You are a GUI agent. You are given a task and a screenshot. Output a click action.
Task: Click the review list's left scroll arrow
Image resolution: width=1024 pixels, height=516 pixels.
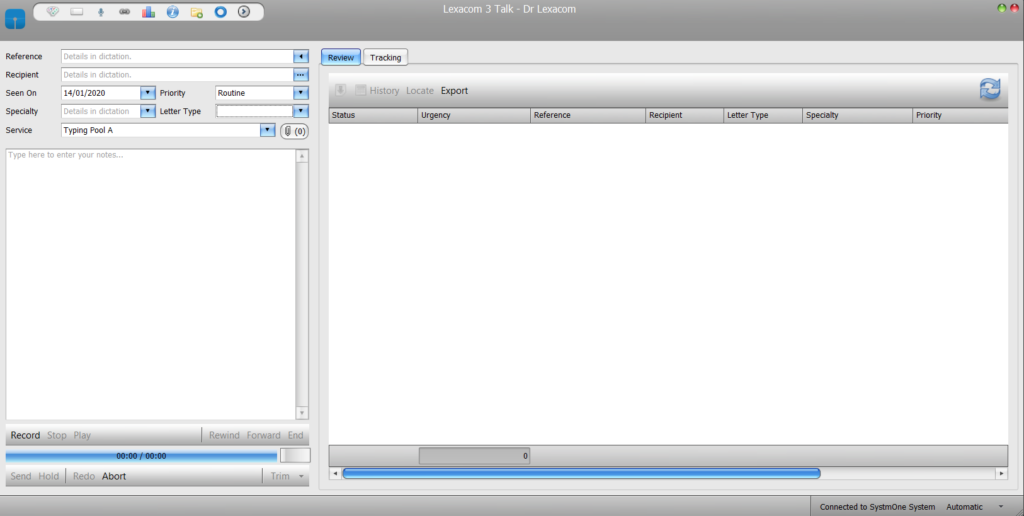[x=335, y=474]
